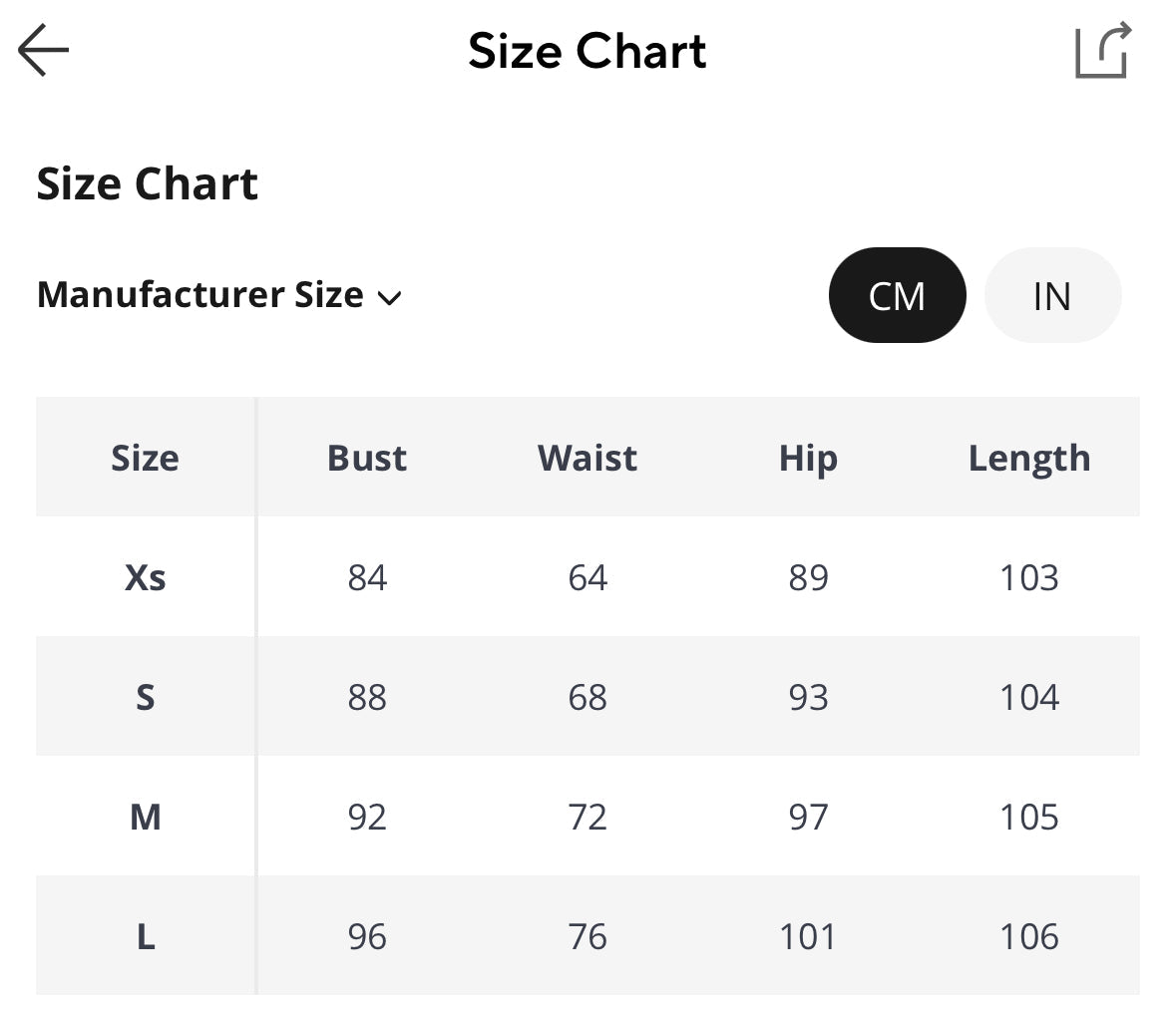Click the Size column header
This screenshot has height=1011, width=1176.
pyautogui.click(x=146, y=458)
